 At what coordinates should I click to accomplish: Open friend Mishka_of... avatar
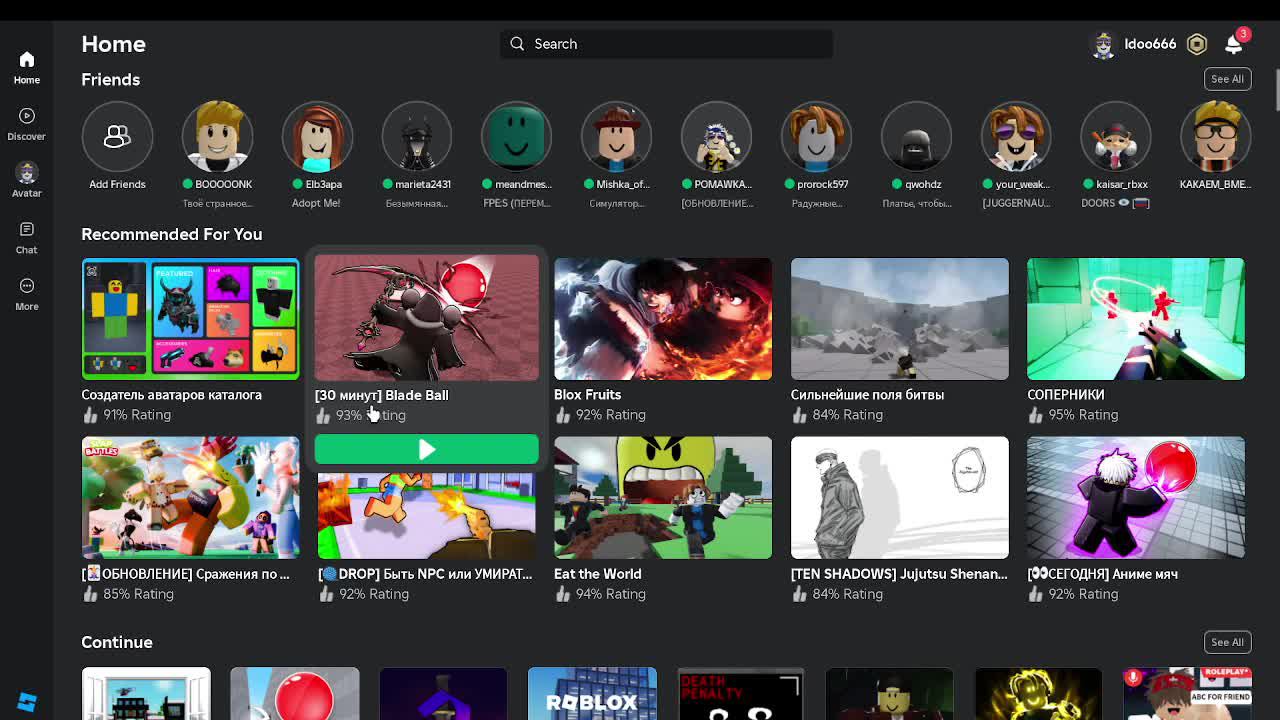(x=617, y=136)
